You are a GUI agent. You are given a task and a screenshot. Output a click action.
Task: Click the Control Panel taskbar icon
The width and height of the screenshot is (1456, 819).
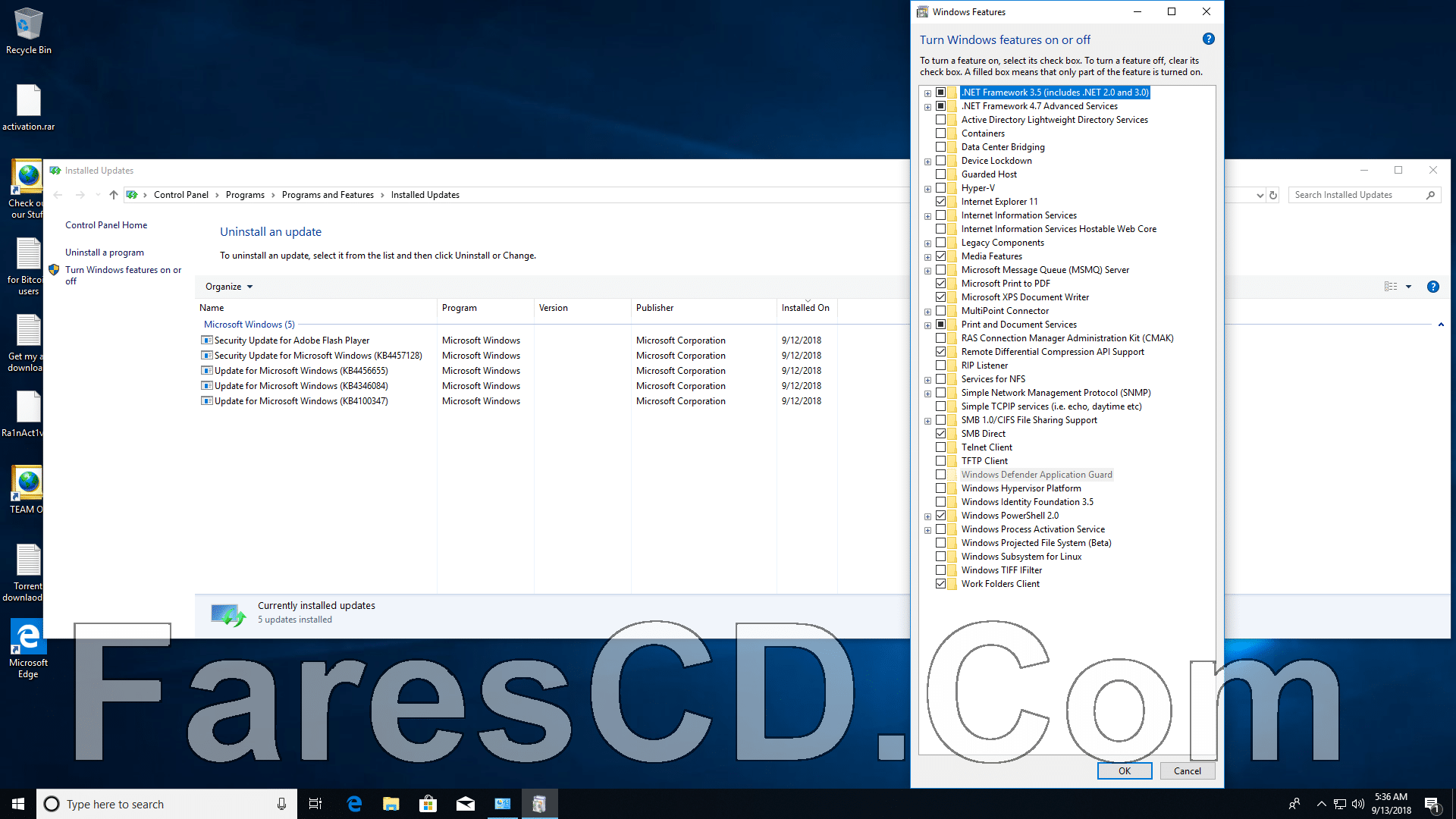502,804
